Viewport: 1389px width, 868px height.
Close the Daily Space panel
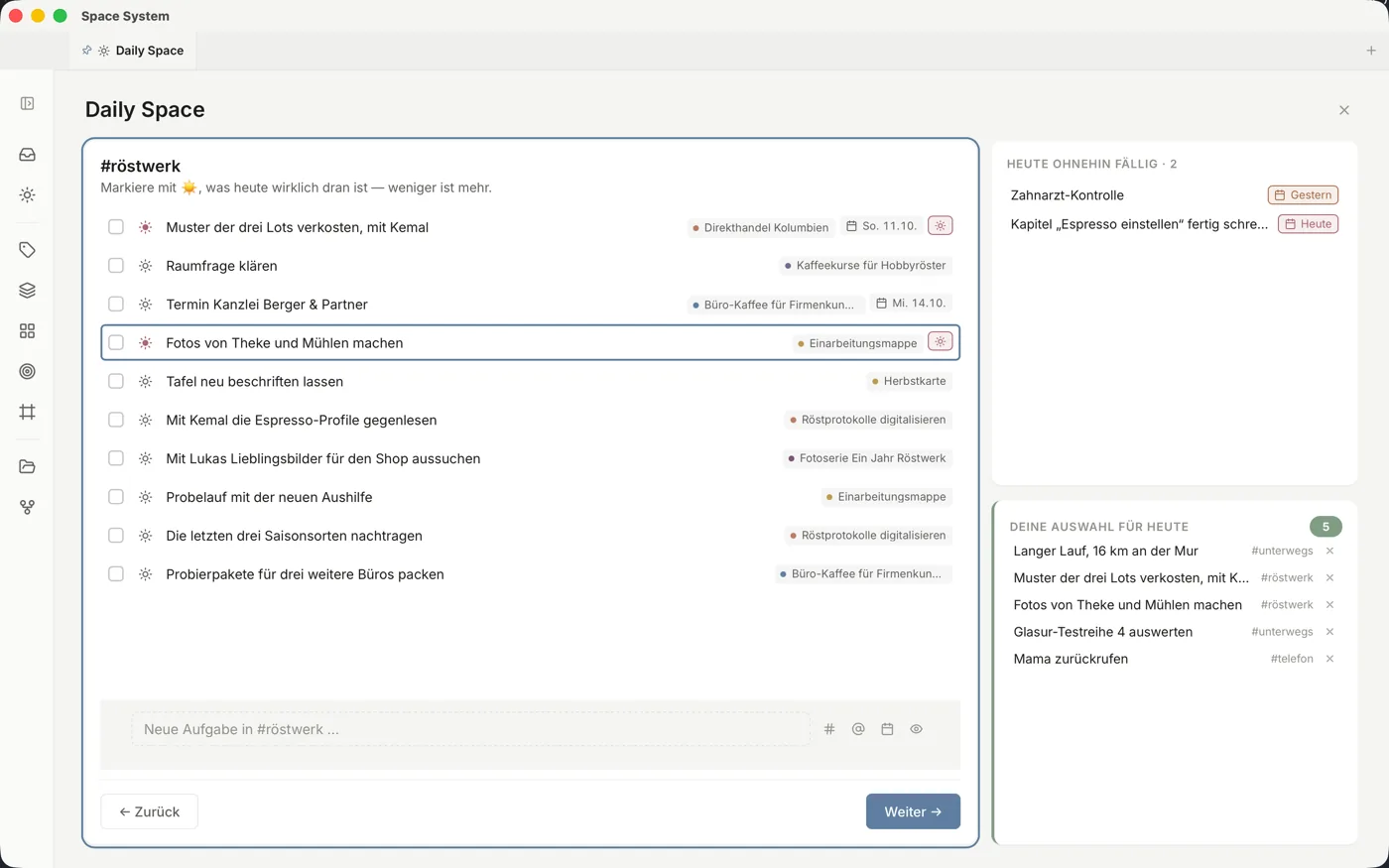pos(1343,110)
